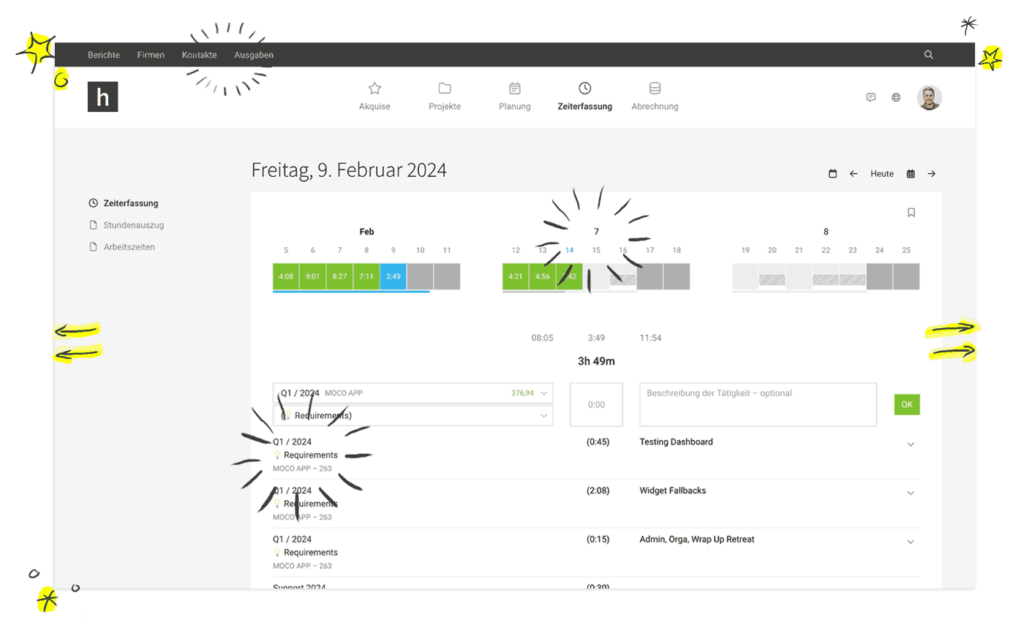
Task: Go to previous day arrow
Action: 853,174
